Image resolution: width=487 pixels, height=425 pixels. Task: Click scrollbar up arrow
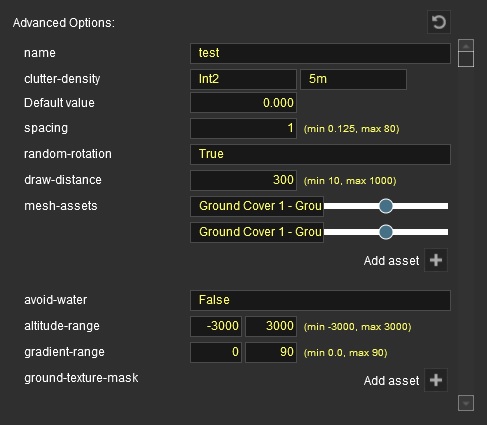click(466, 45)
